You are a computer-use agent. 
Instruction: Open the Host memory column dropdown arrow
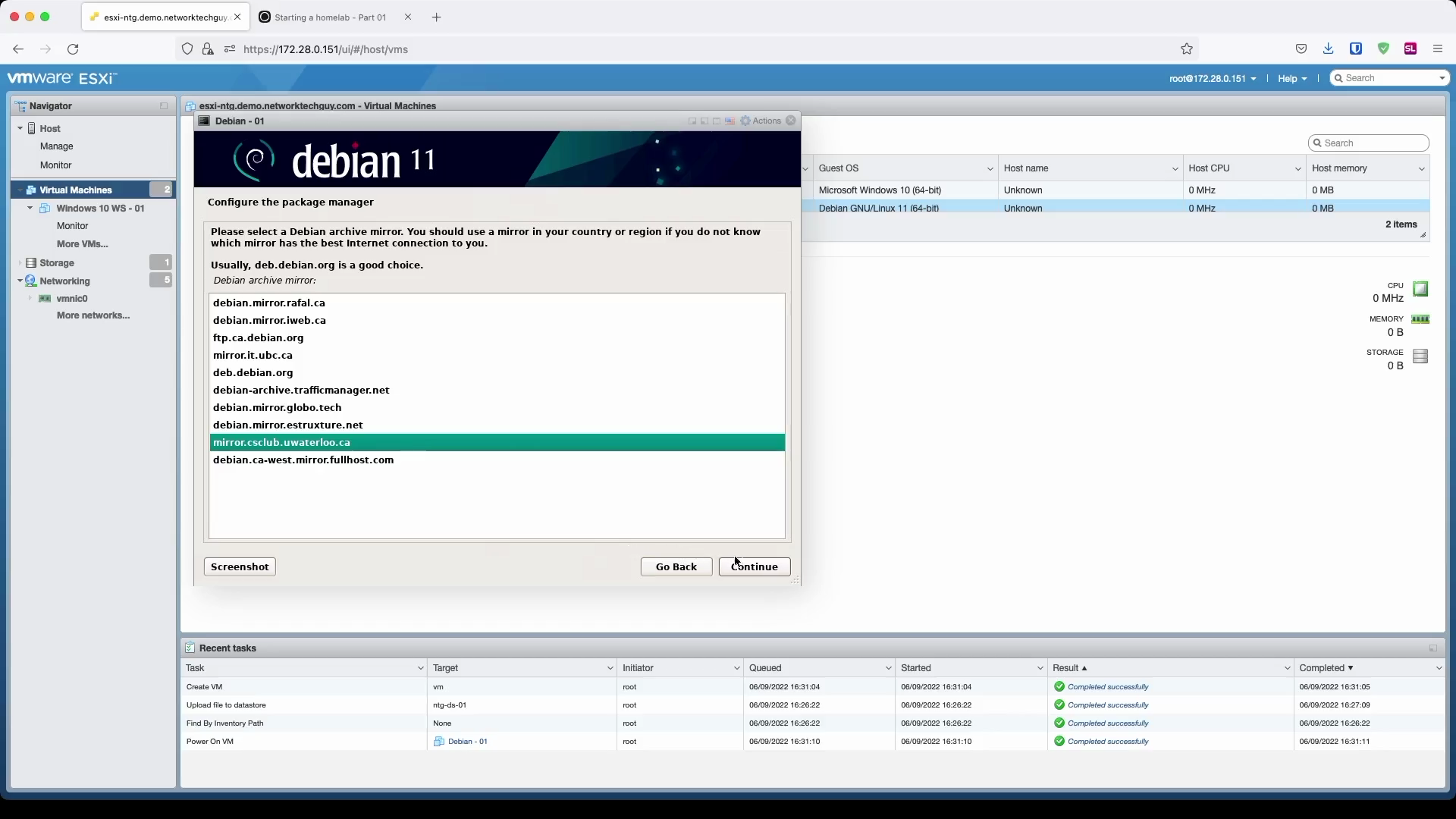(1421, 169)
